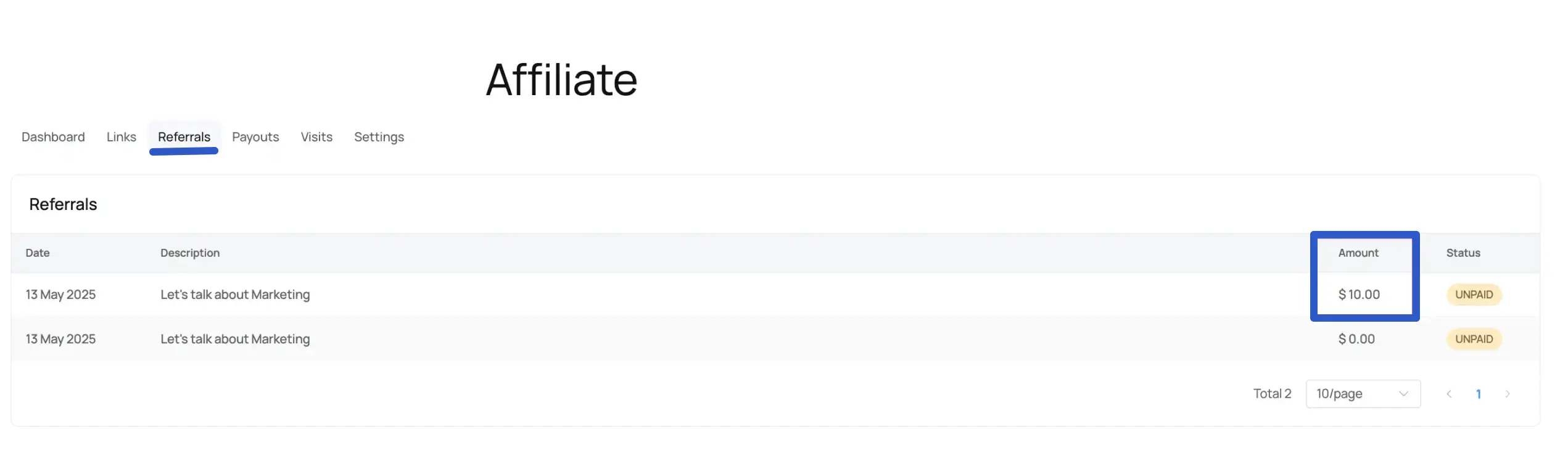
Task: Open the Visits tab
Action: (316, 137)
